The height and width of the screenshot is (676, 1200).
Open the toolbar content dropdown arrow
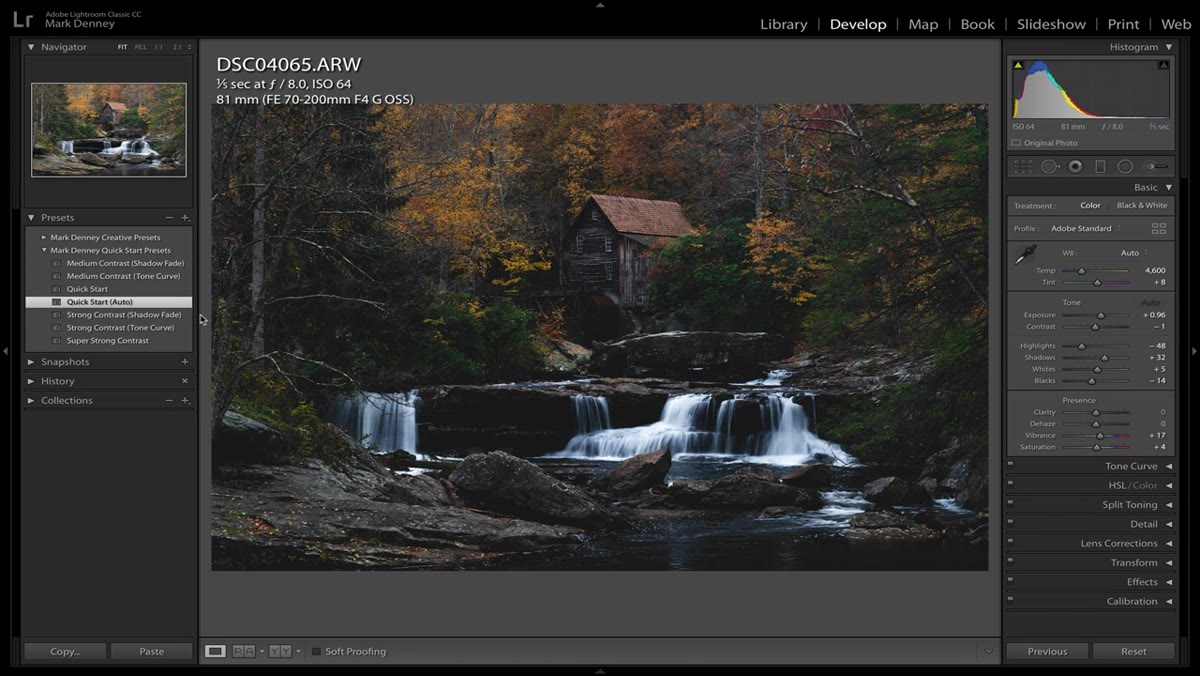pos(989,651)
